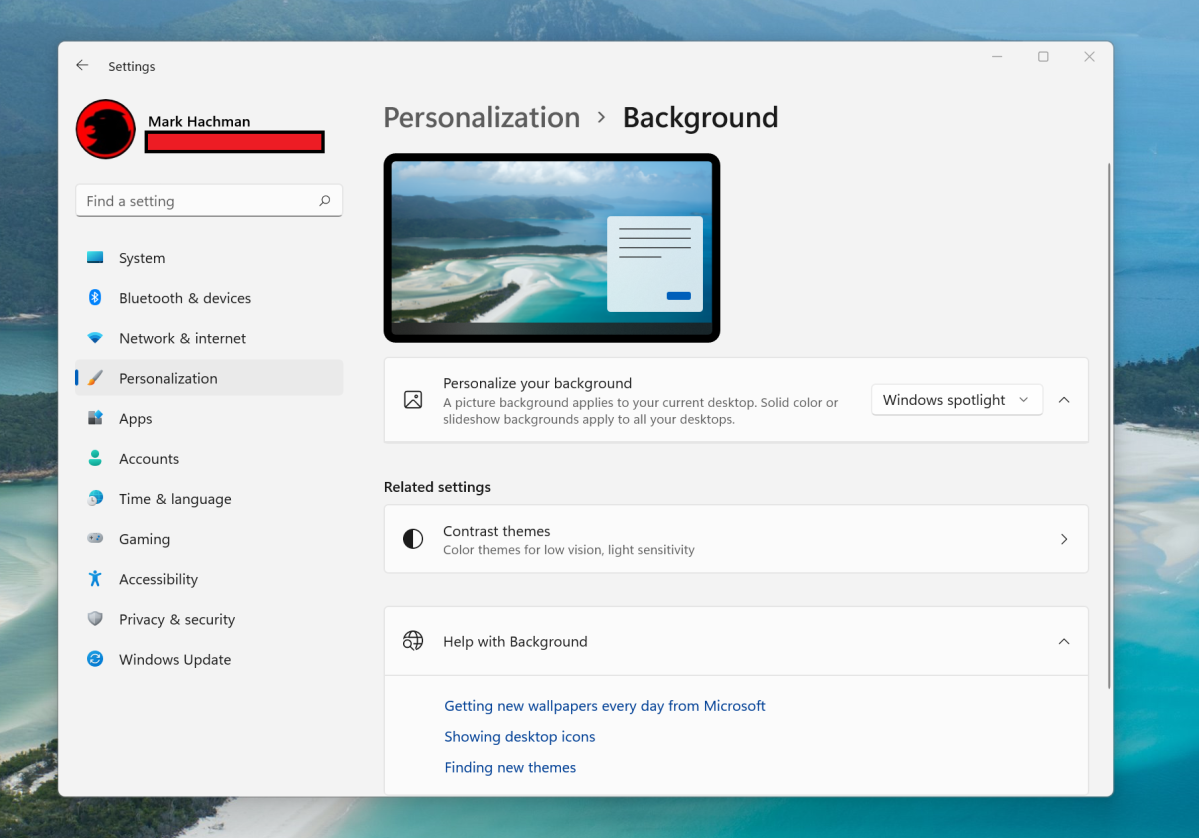The width and height of the screenshot is (1199, 838).
Task: Click the vertical scrollbar of settings pane
Action: tap(1108, 425)
